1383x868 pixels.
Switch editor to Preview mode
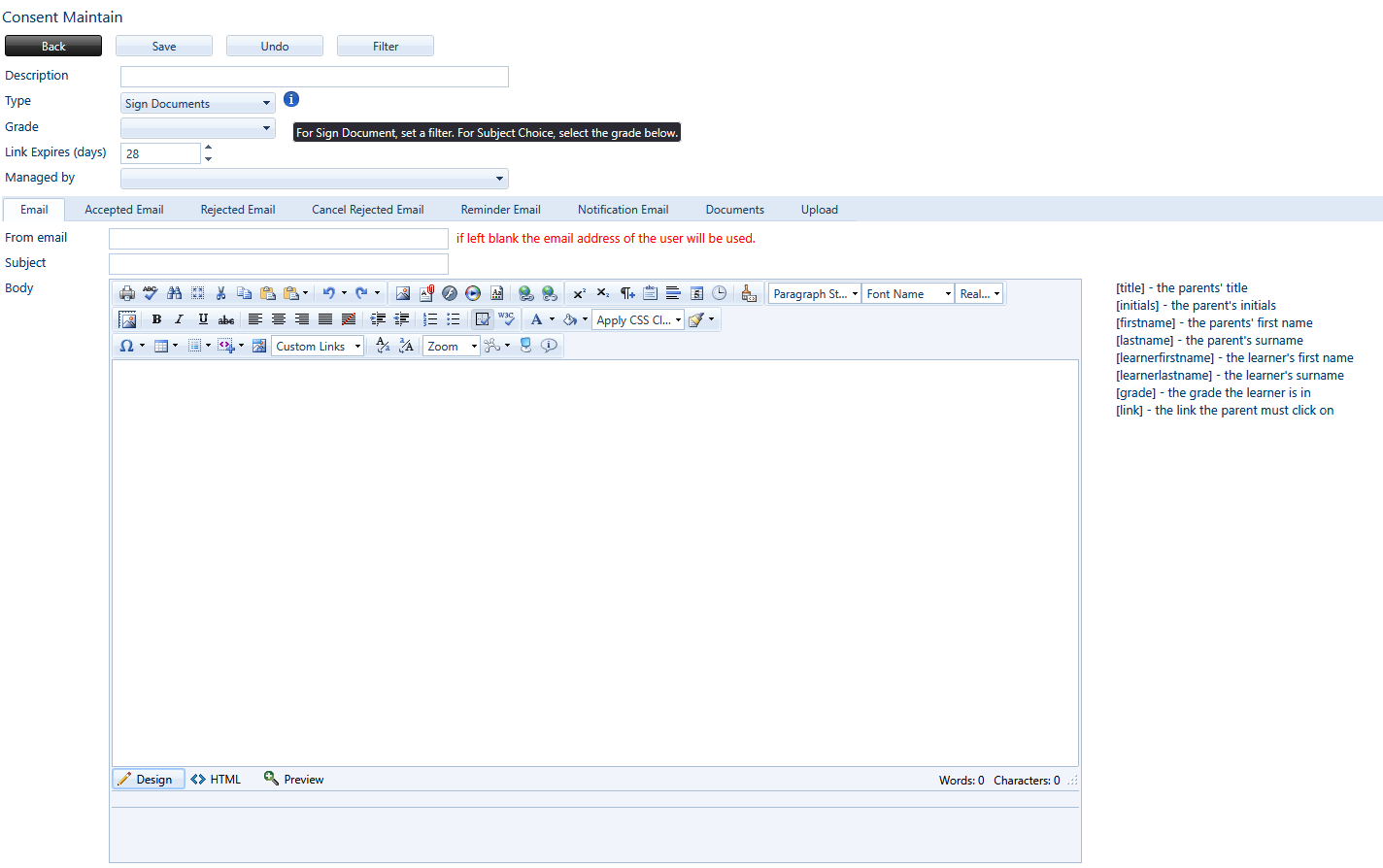point(294,779)
